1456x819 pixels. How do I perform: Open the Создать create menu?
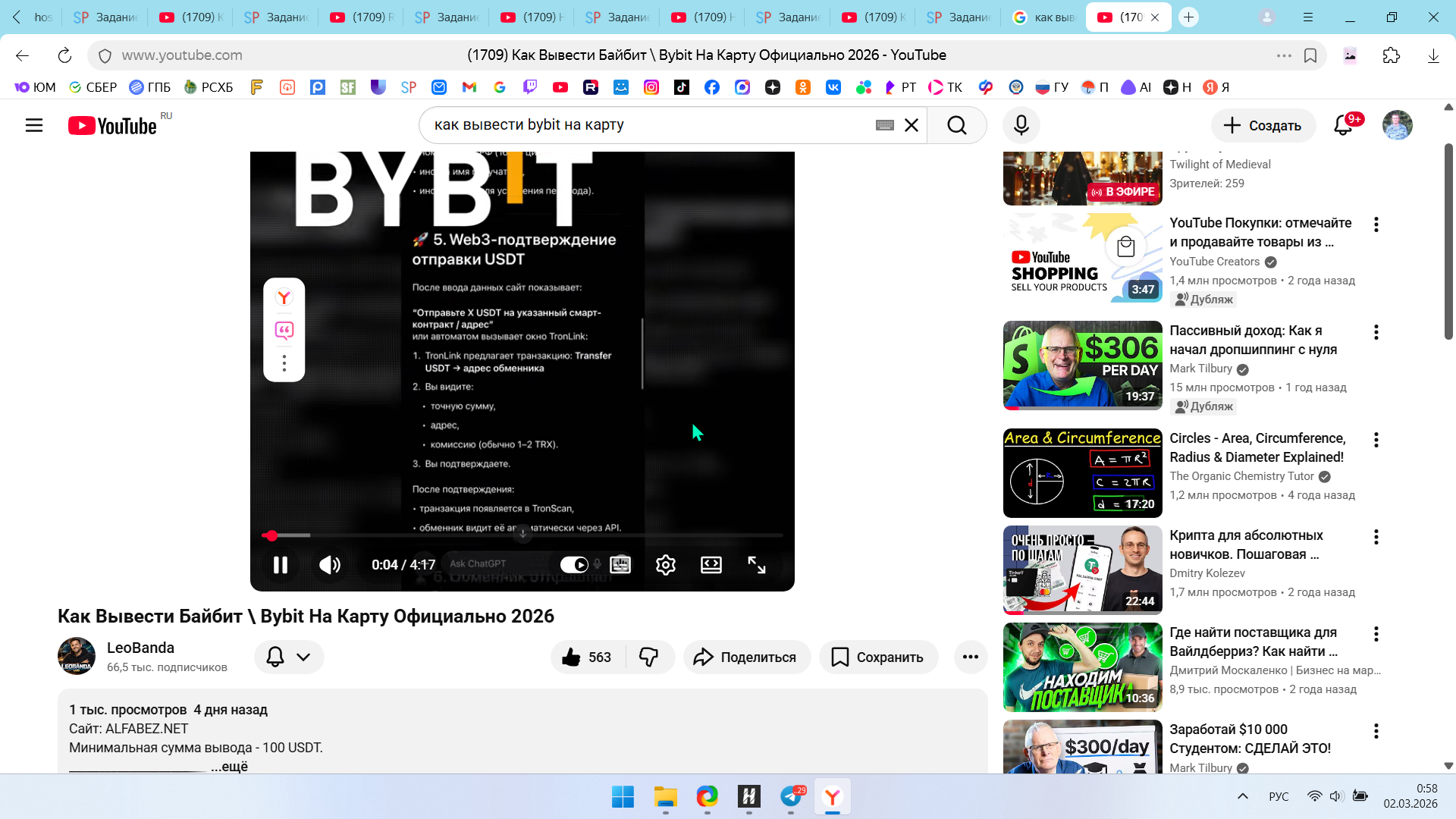coord(1262,125)
